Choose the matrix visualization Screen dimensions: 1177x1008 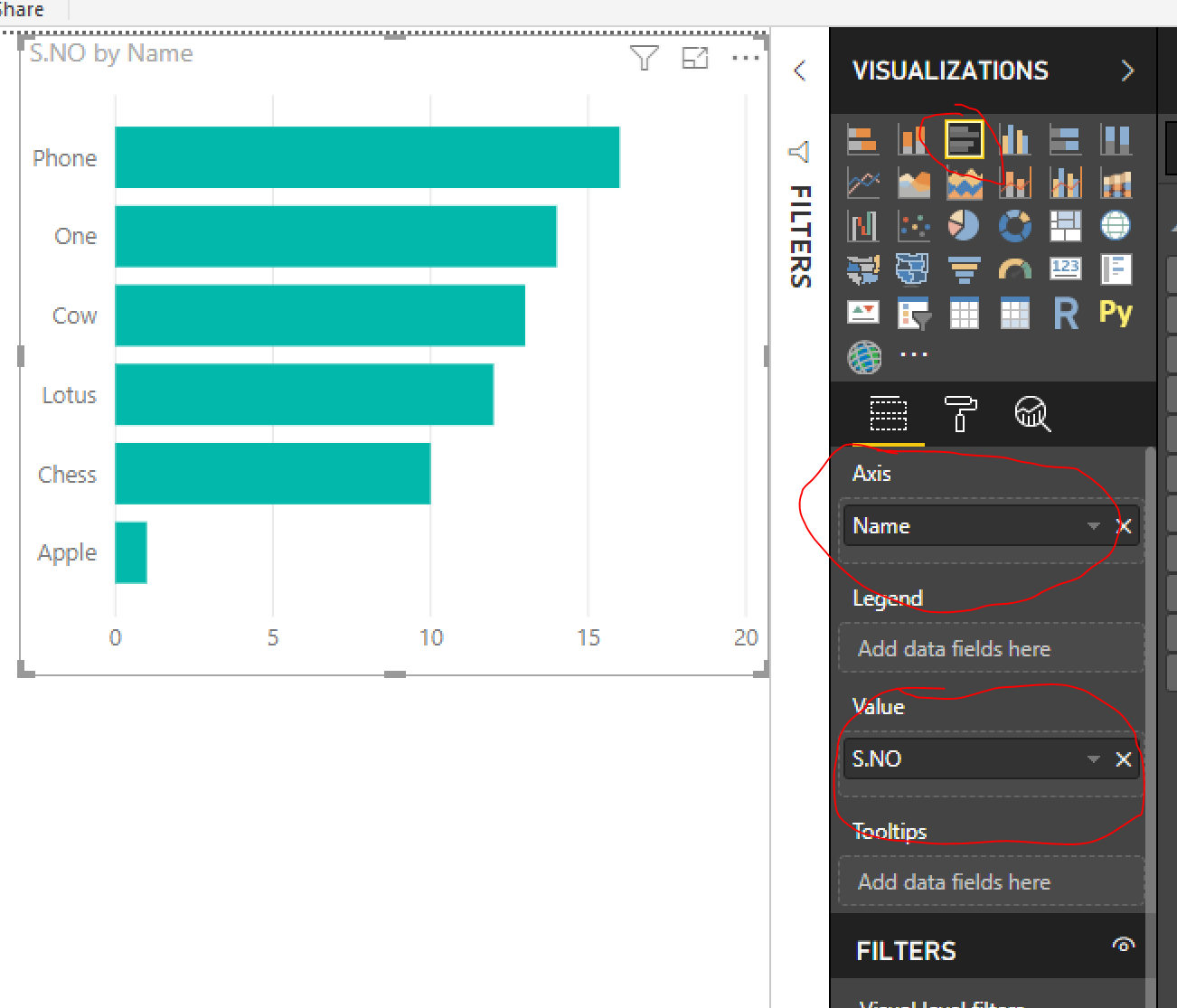tap(1015, 313)
